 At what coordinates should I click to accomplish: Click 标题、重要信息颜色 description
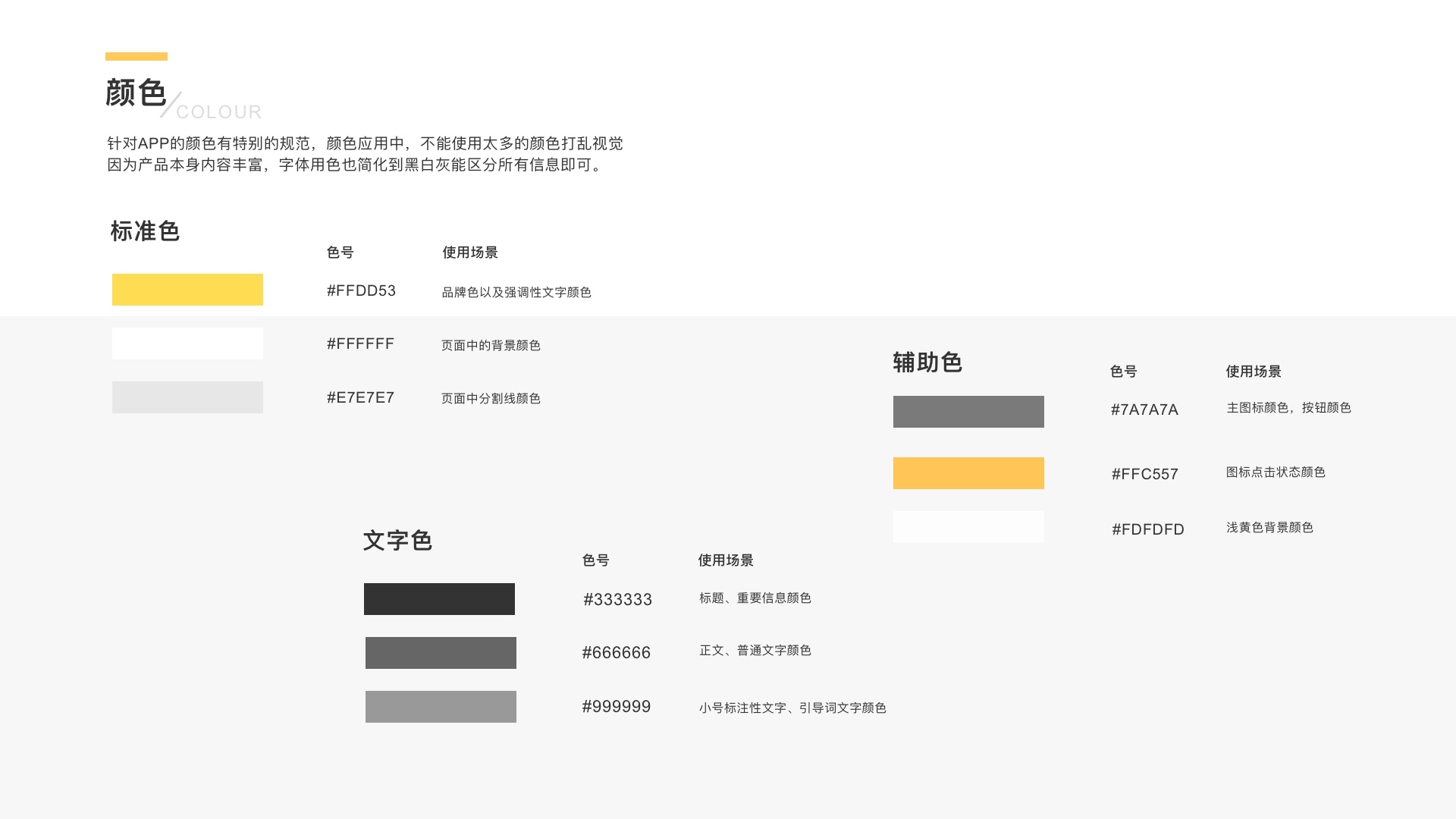[755, 598]
